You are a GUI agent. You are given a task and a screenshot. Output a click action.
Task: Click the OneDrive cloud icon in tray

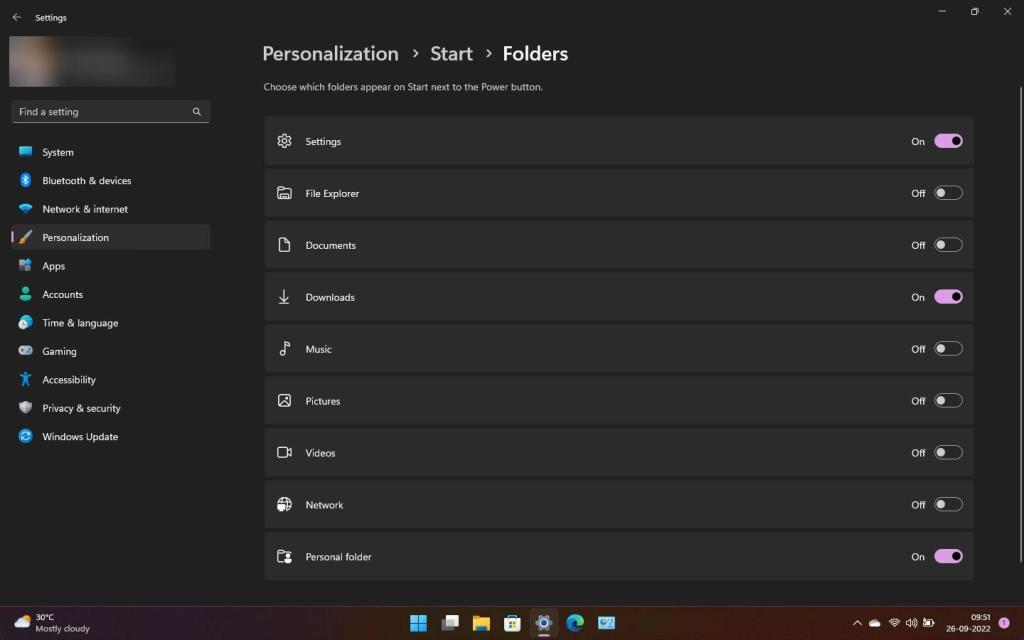(x=875, y=623)
